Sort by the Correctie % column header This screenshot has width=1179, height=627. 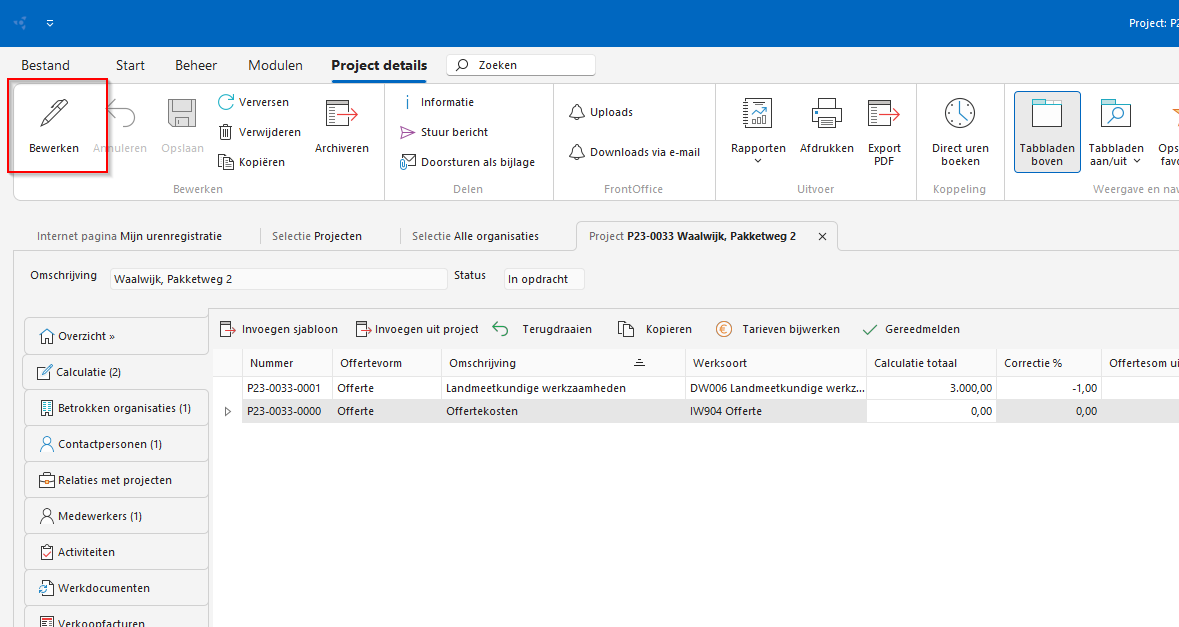pos(1049,363)
